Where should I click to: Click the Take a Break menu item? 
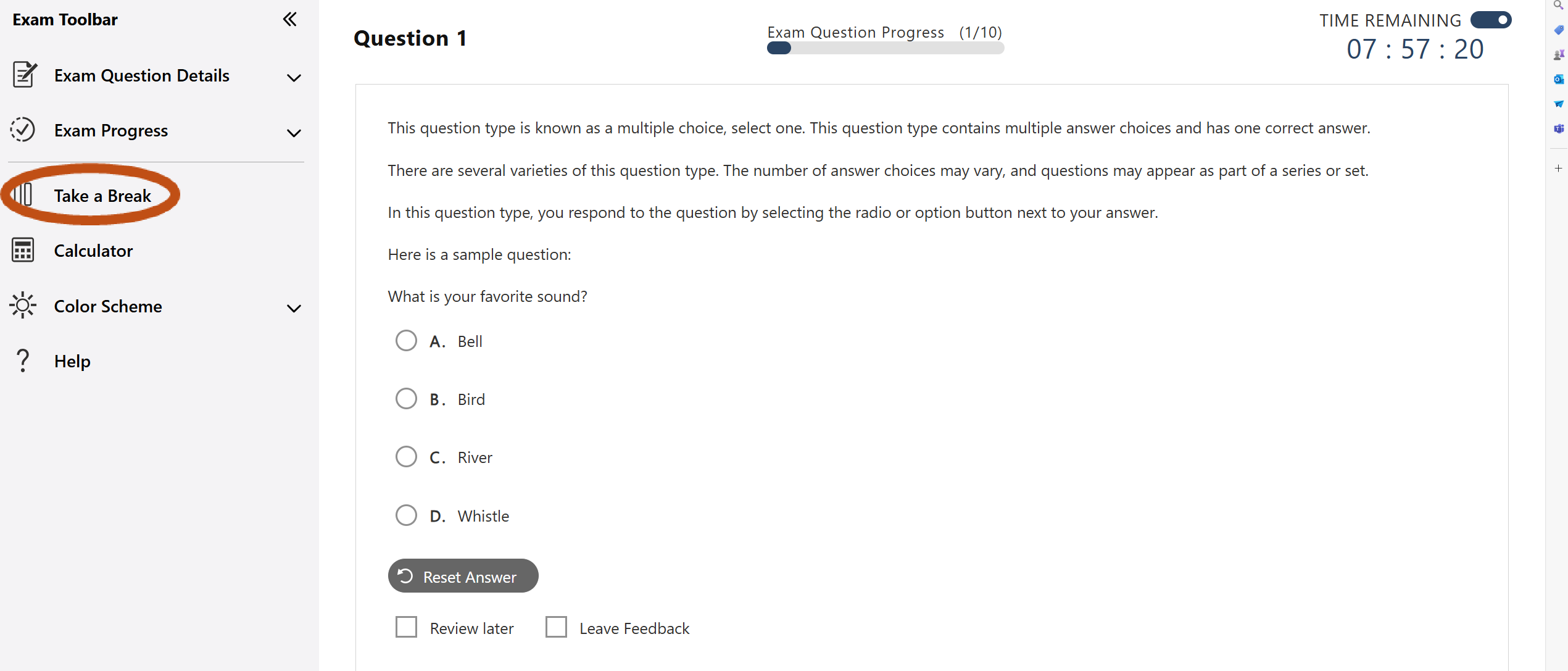point(102,195)
